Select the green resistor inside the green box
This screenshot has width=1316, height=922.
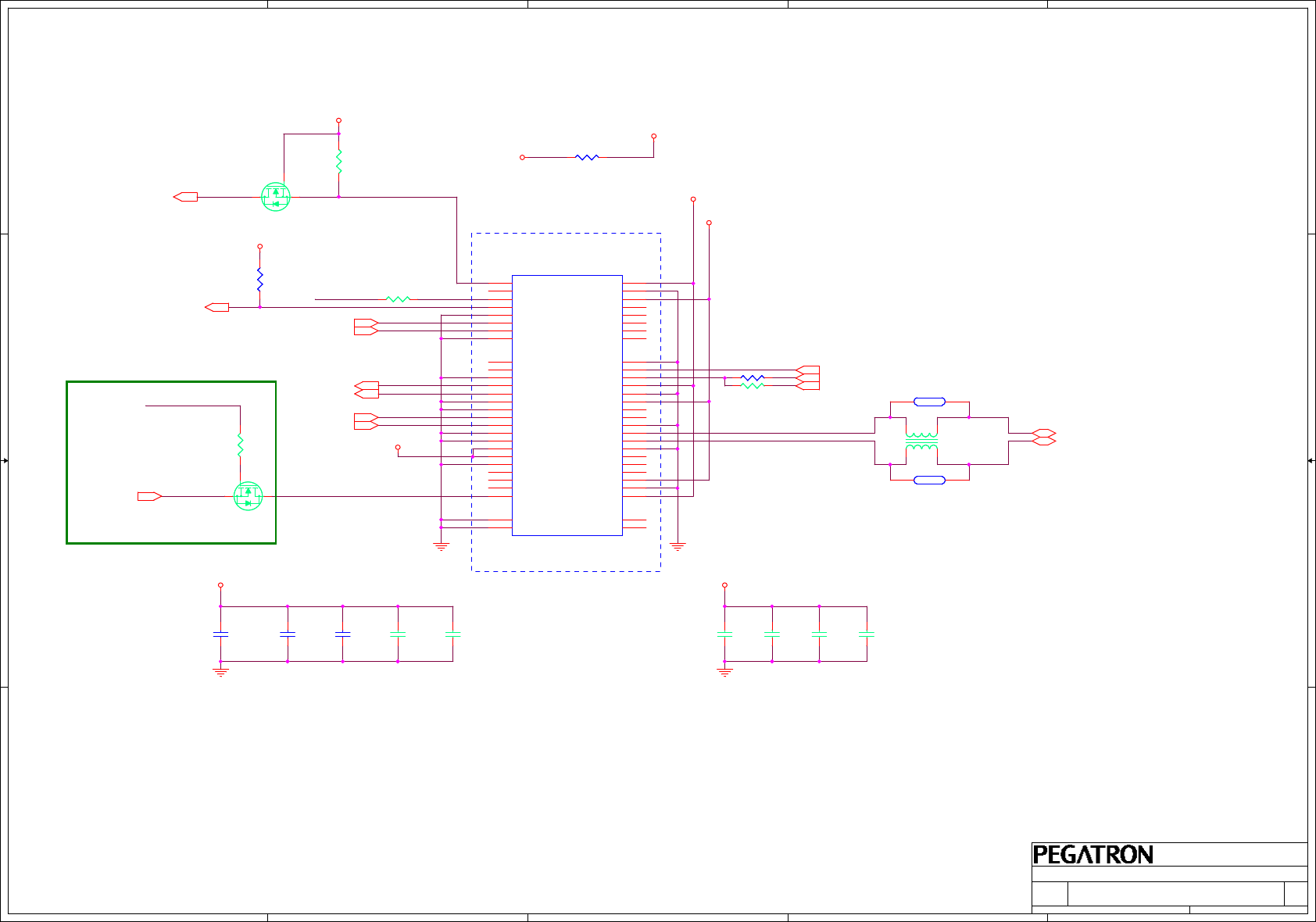pos(240,445)
